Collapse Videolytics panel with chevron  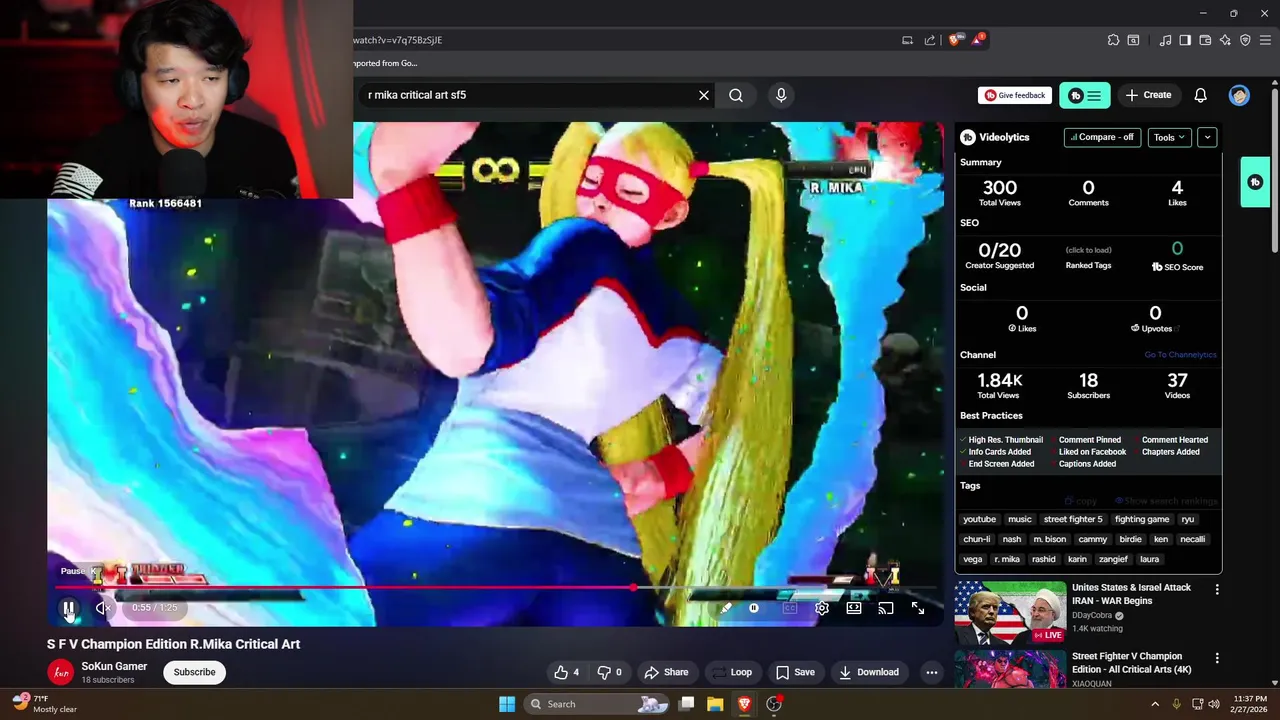[1207, 137]
